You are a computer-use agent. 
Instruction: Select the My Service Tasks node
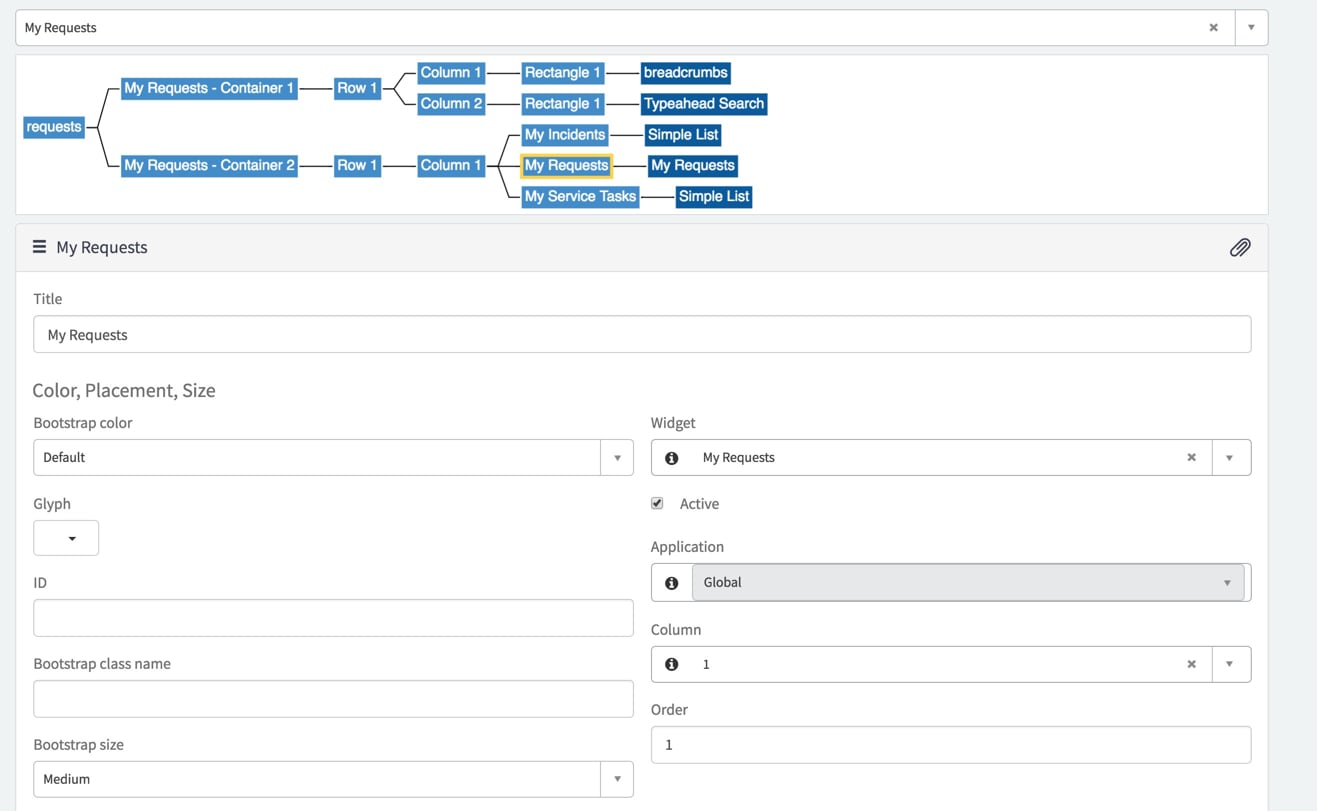click(580, 196)
